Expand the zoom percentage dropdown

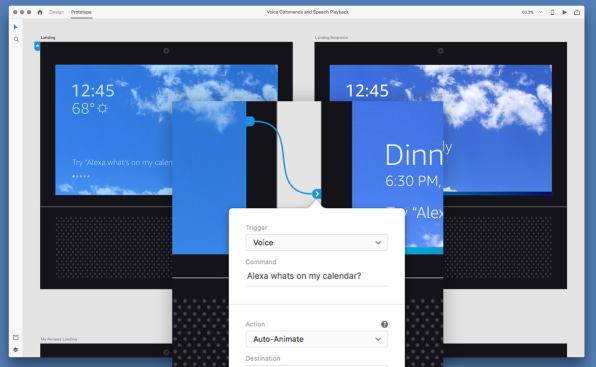tap(540, 12)
